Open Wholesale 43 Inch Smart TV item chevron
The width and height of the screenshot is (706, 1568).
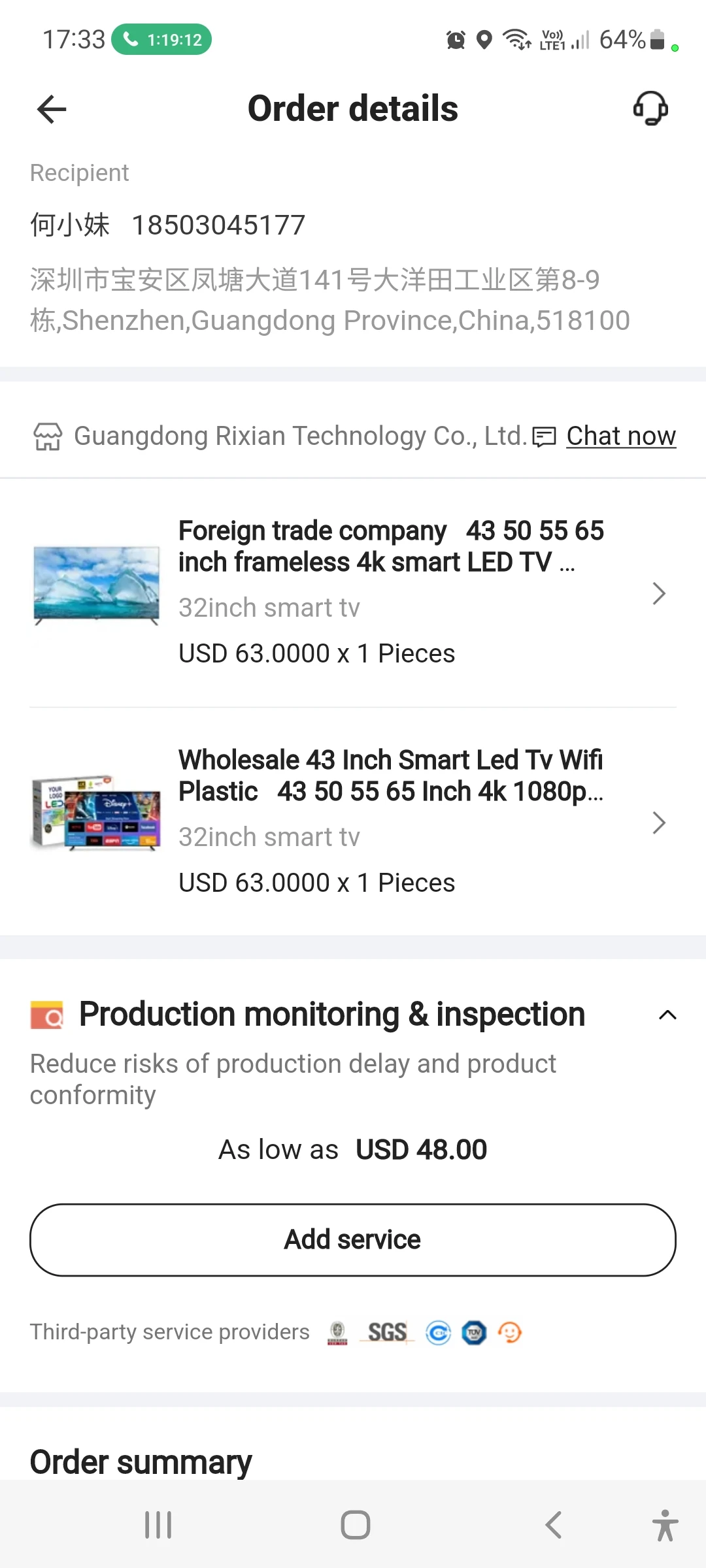pos(659,823)
